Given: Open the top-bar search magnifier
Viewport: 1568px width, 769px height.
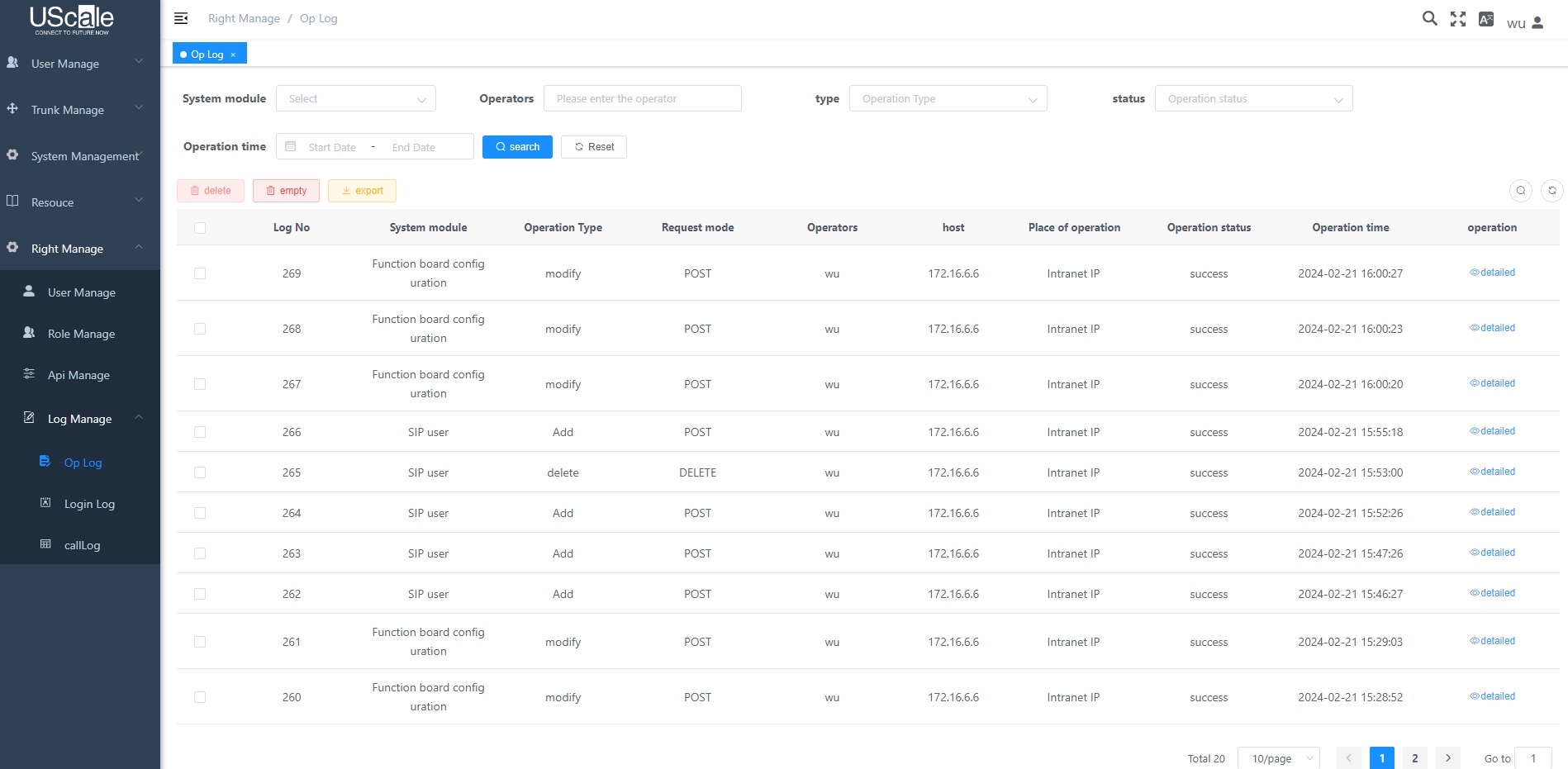Looking at the screenshot, I should point(1429,18).
